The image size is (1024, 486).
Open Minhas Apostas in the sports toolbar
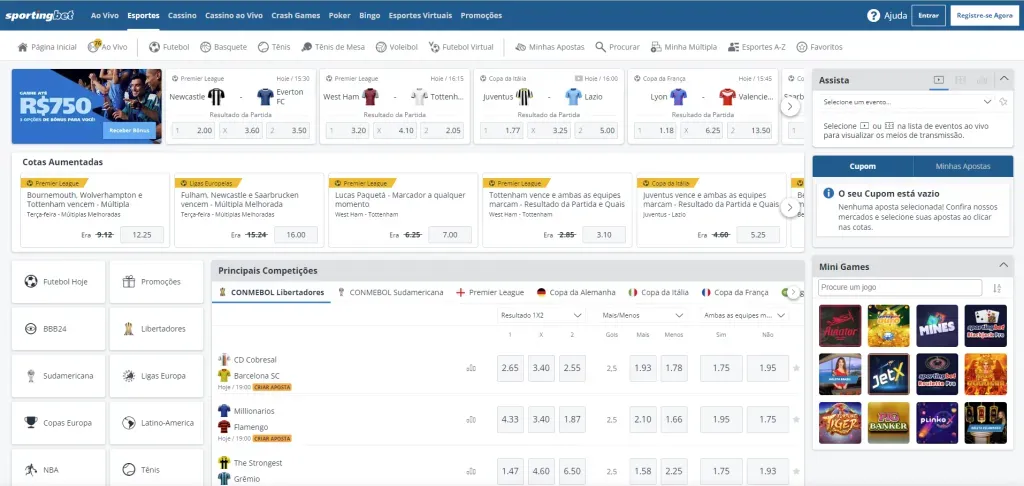549,47
